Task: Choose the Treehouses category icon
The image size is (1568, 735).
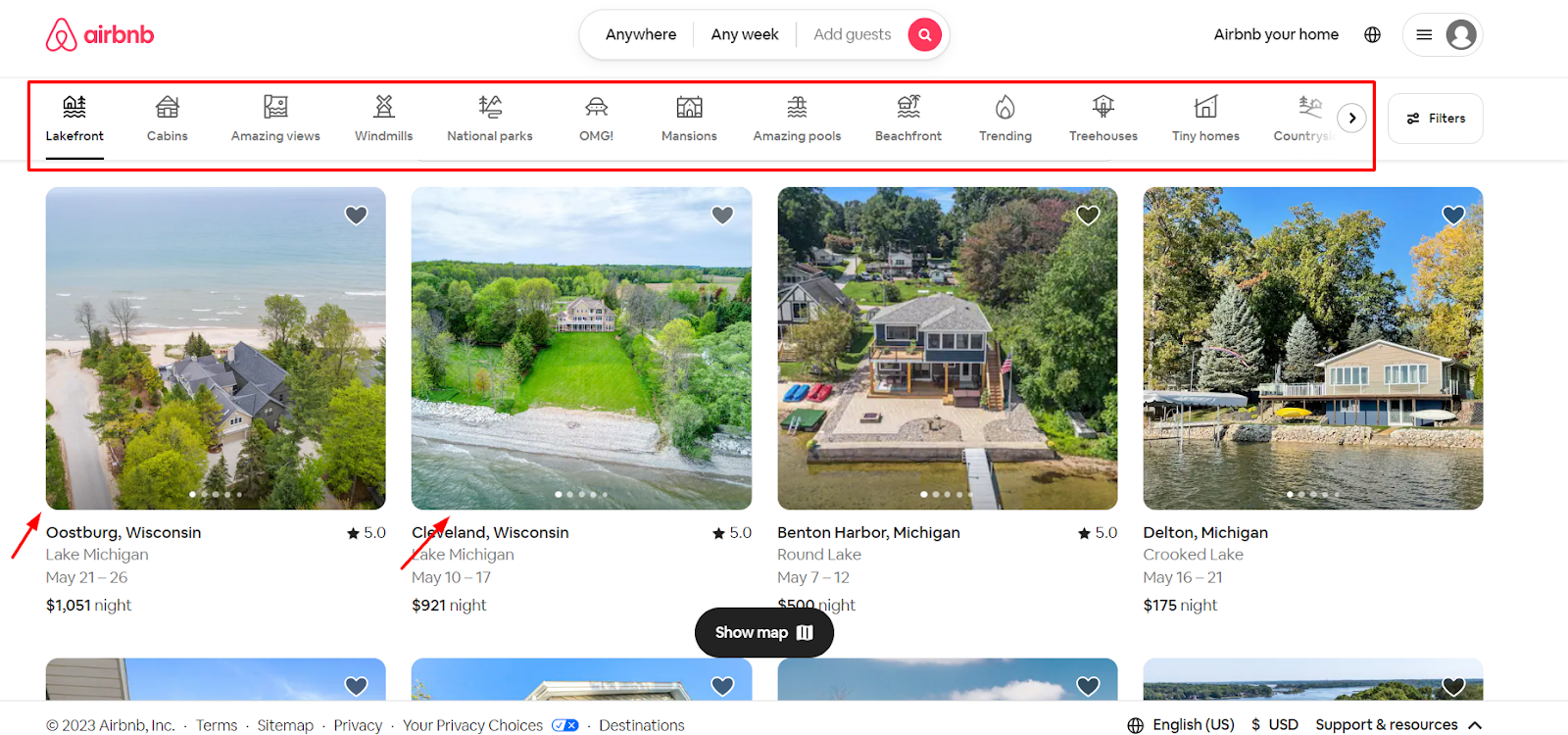Action: [x=1103, y=107]
